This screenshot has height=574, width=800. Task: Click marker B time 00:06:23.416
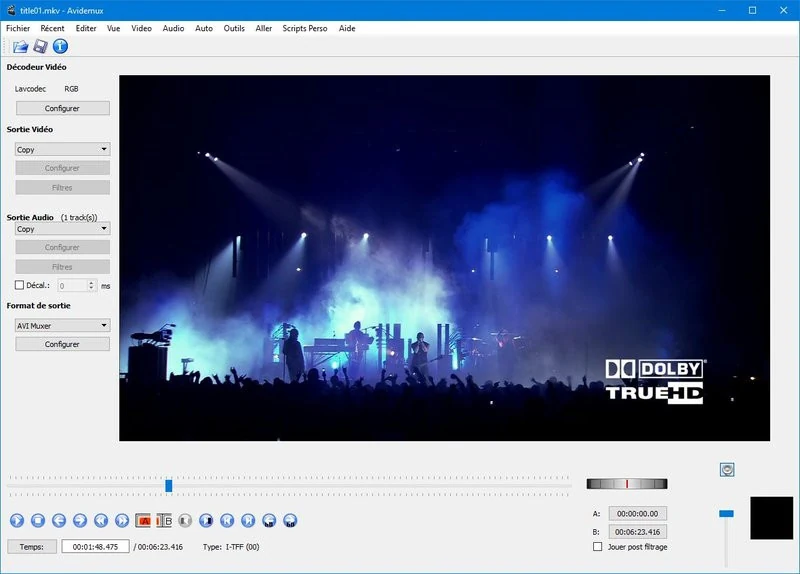point(637,532)
